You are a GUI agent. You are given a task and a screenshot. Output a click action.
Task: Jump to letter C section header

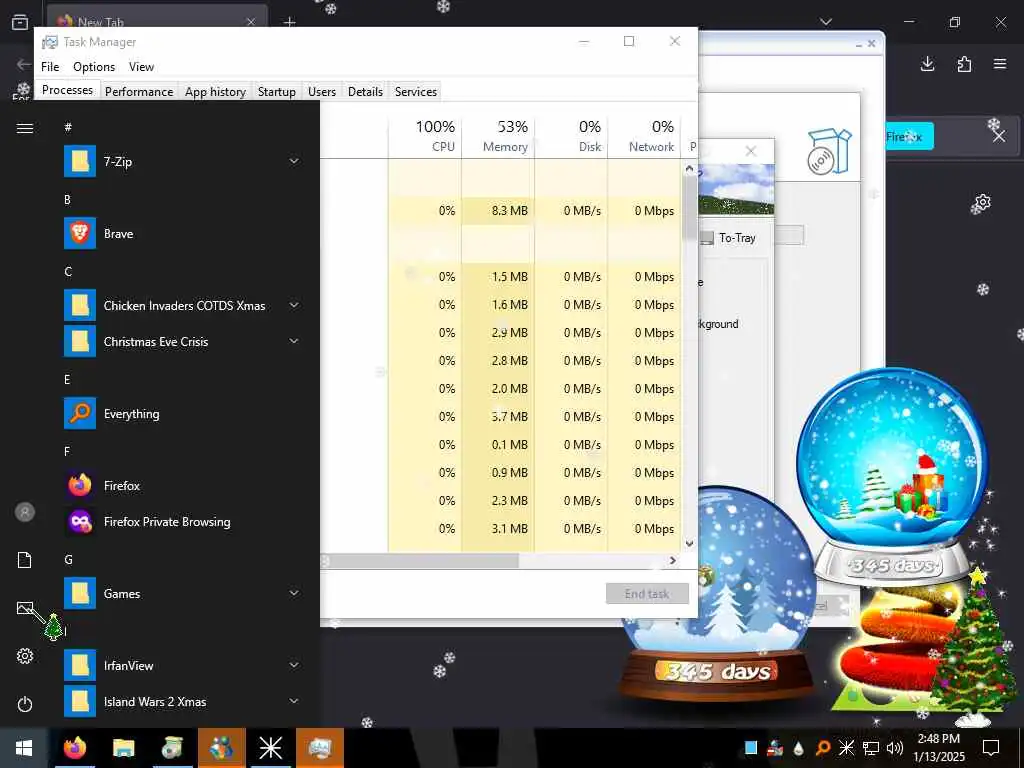pos(68,272)
